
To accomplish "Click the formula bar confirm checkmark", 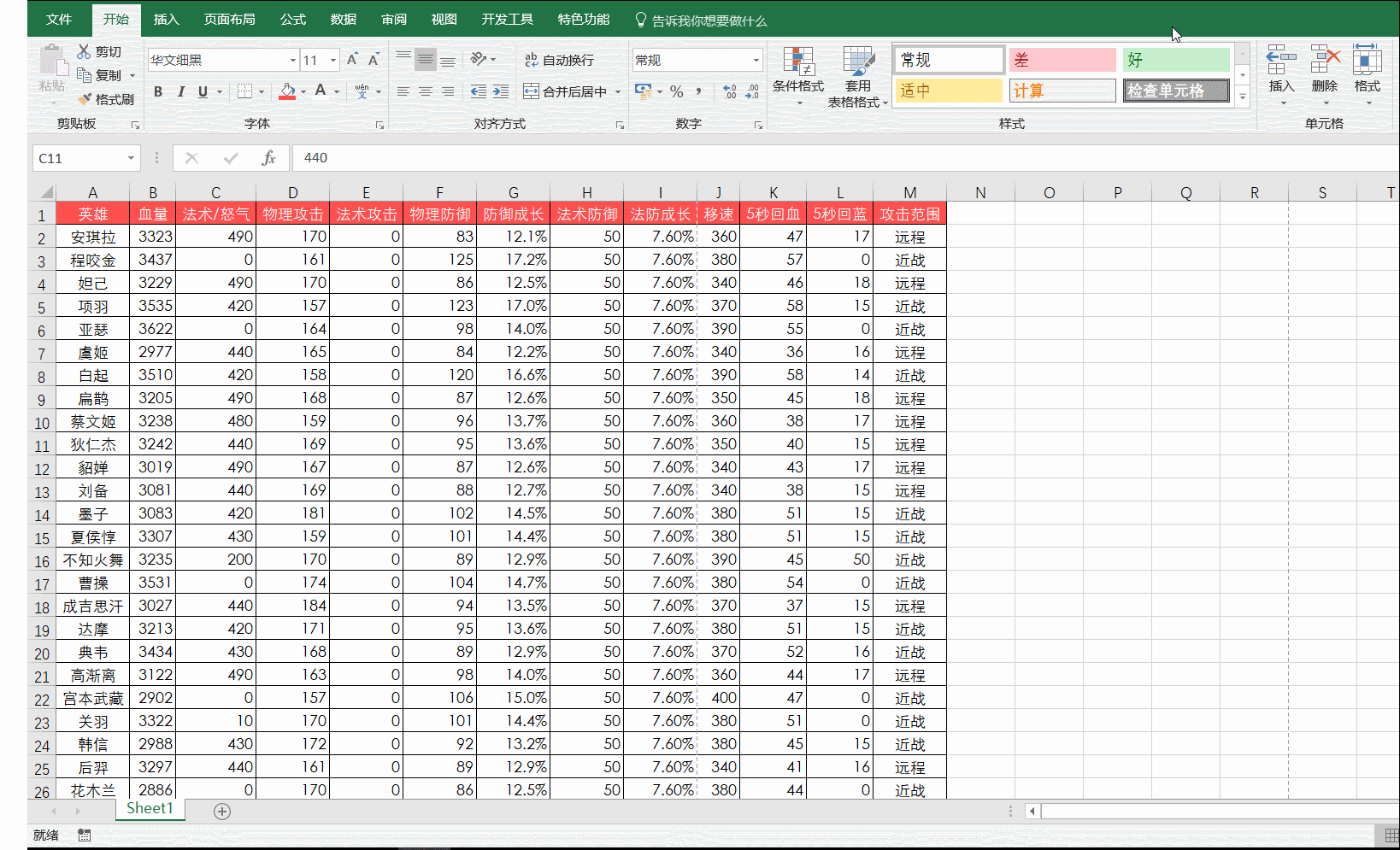I will click(231, 158).
